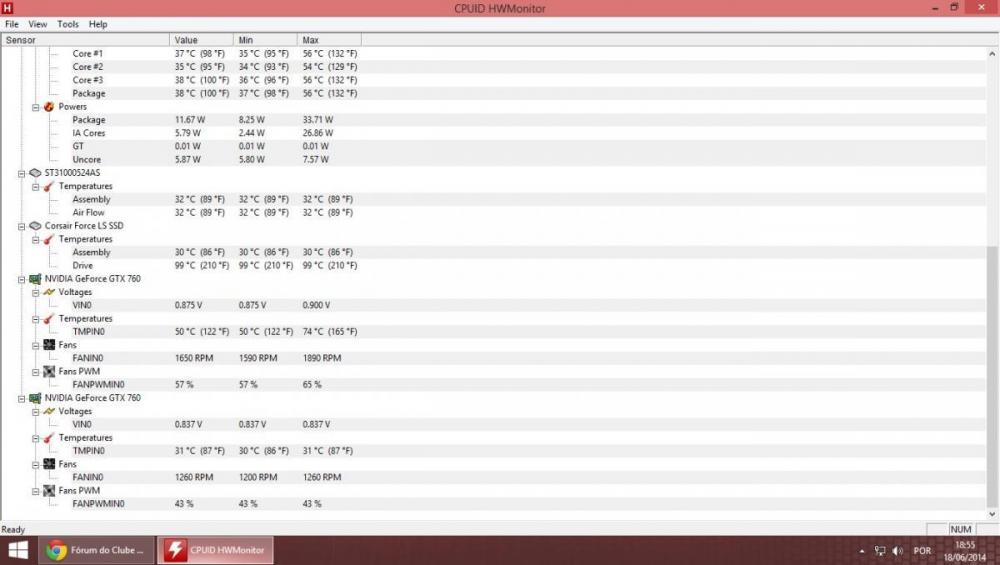The width and height of the screenshot is (1000, 565).
Task: Click the Corsair Force LS SSD drive icon
Action: pyautogui.click(x=35, y=226)
